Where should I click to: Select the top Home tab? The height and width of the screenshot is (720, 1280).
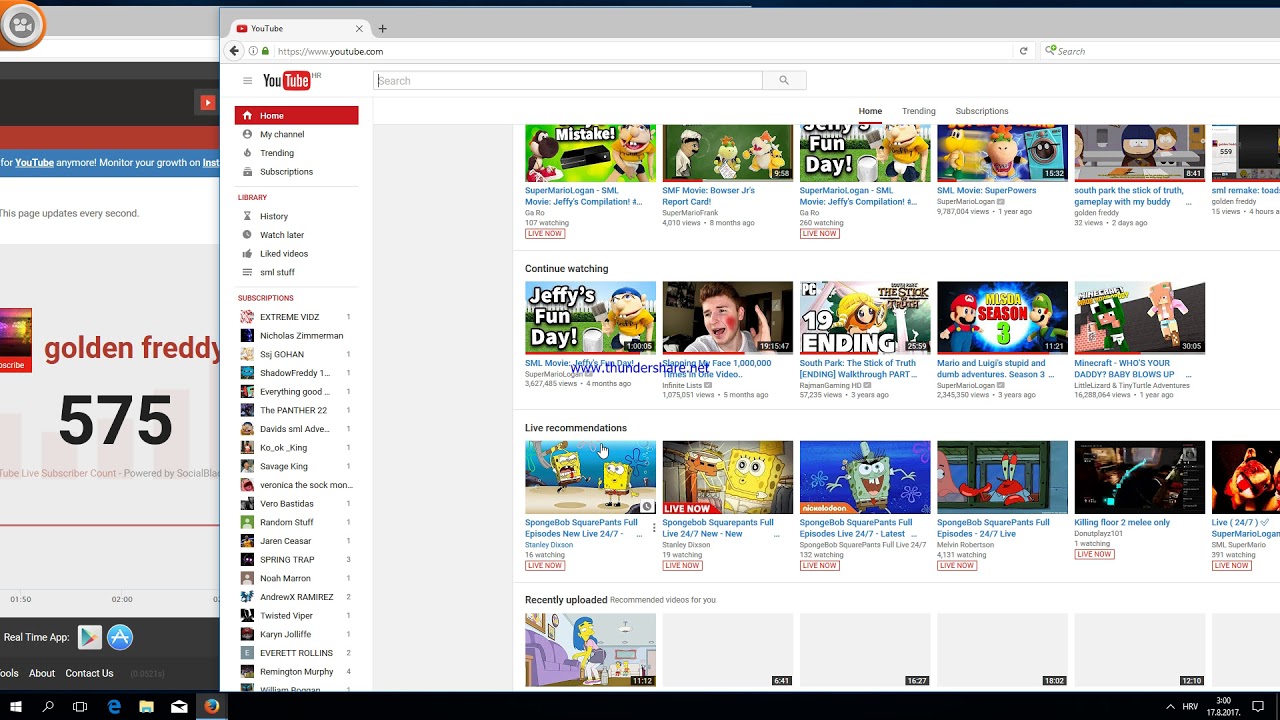click(x=870, y=111)
